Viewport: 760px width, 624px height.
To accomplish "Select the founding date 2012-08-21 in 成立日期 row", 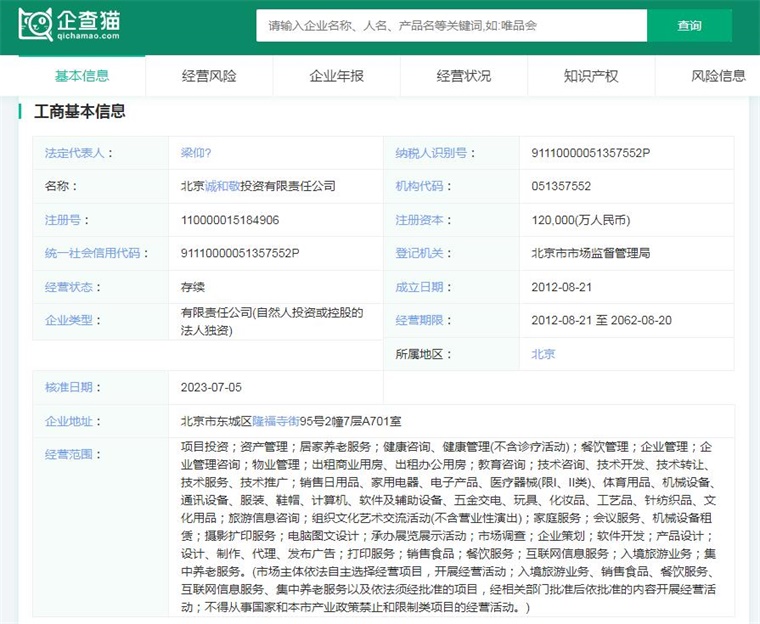I will (561, 287).
